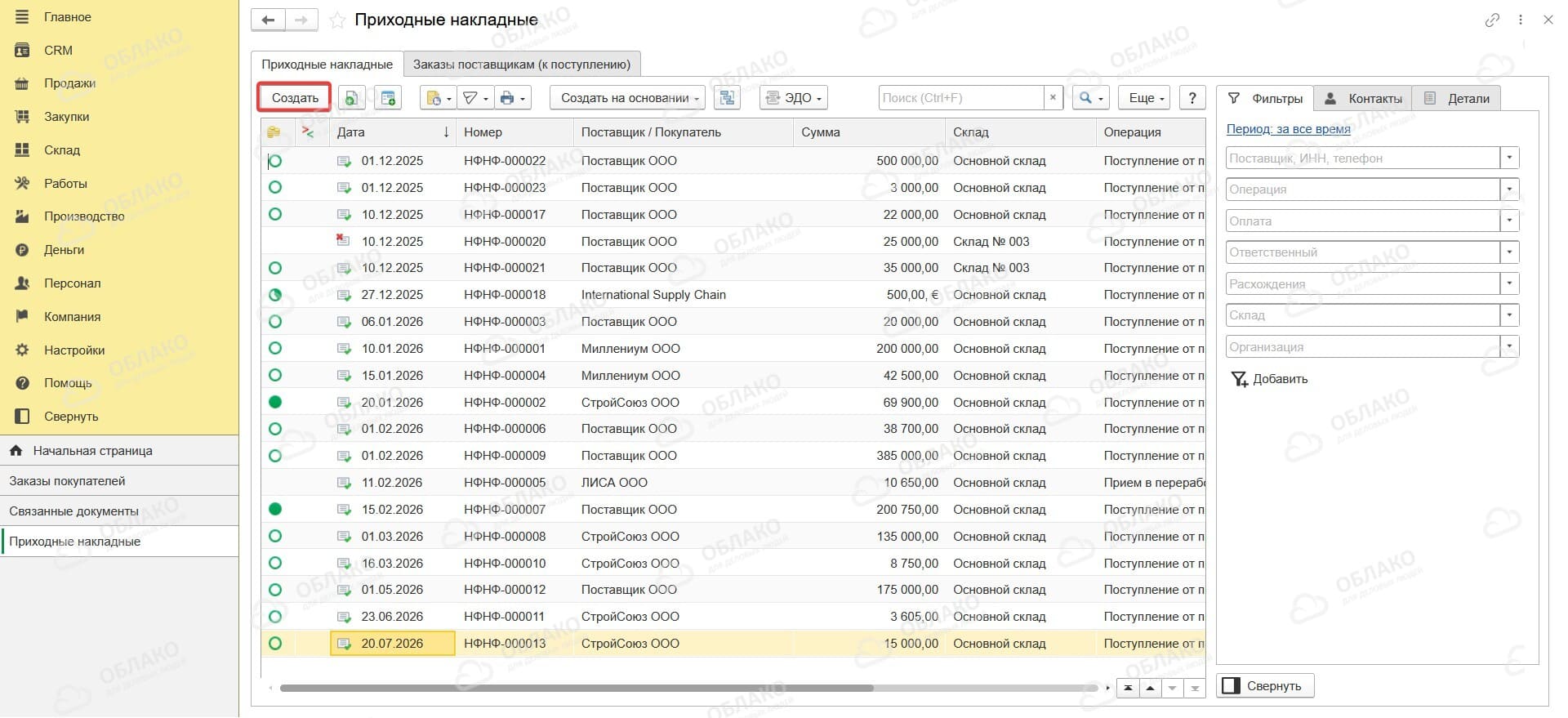
Task: Click the red-green discrepancy column header icon
Action: 308,132
